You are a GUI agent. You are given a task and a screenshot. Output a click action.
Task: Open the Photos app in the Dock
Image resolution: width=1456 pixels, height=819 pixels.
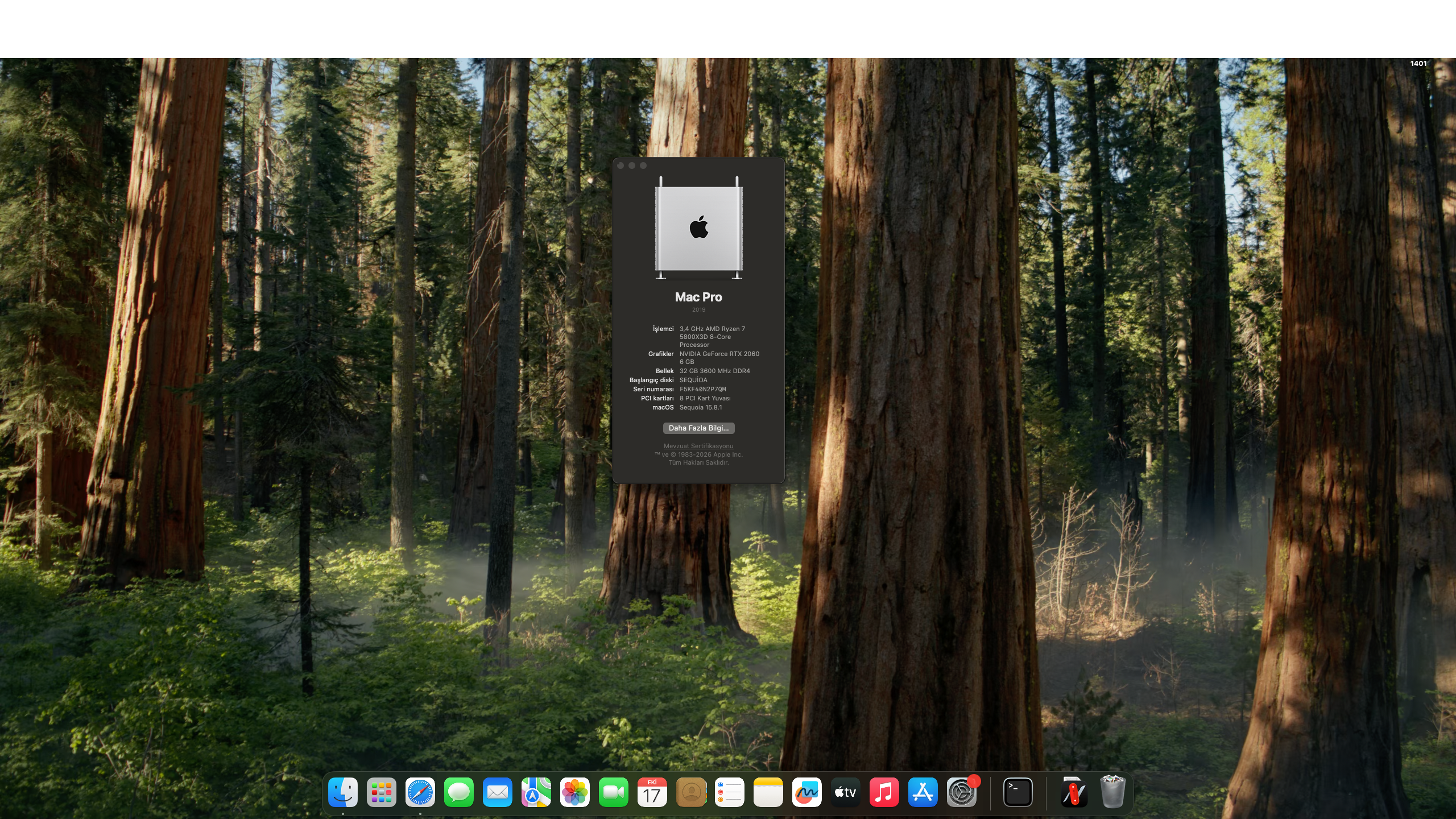575,792
